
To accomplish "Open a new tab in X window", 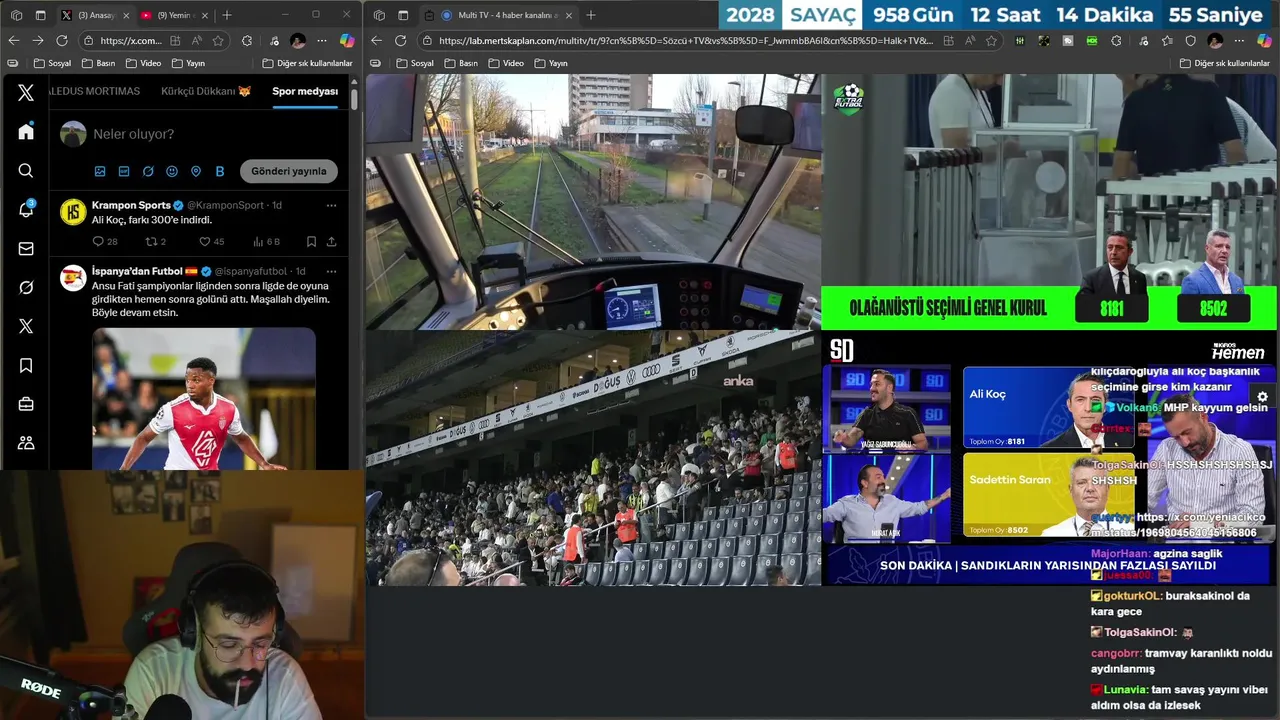I will tap(227, 15).
